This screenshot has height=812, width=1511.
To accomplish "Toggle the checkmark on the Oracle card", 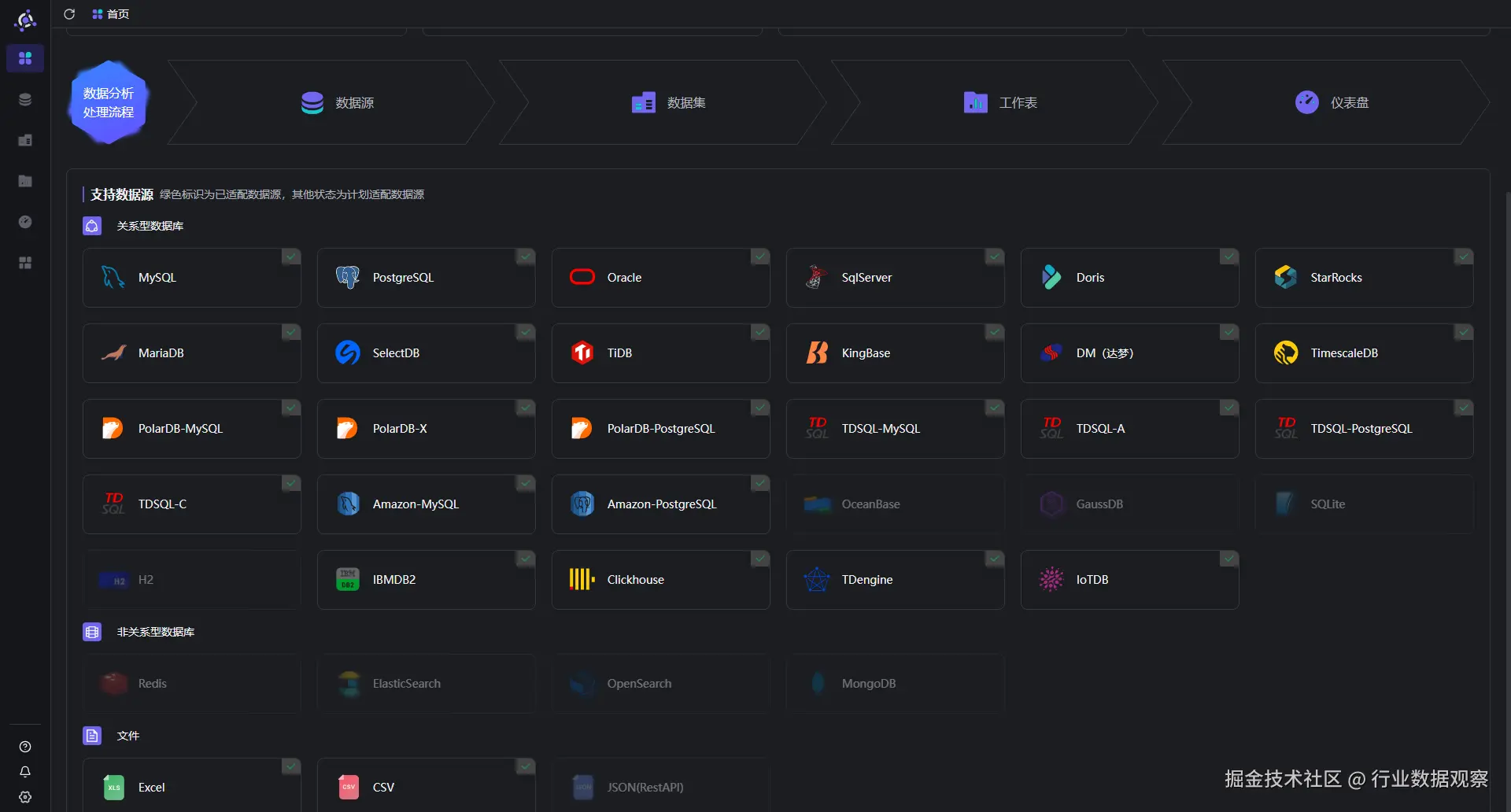I will click(760, 257).
